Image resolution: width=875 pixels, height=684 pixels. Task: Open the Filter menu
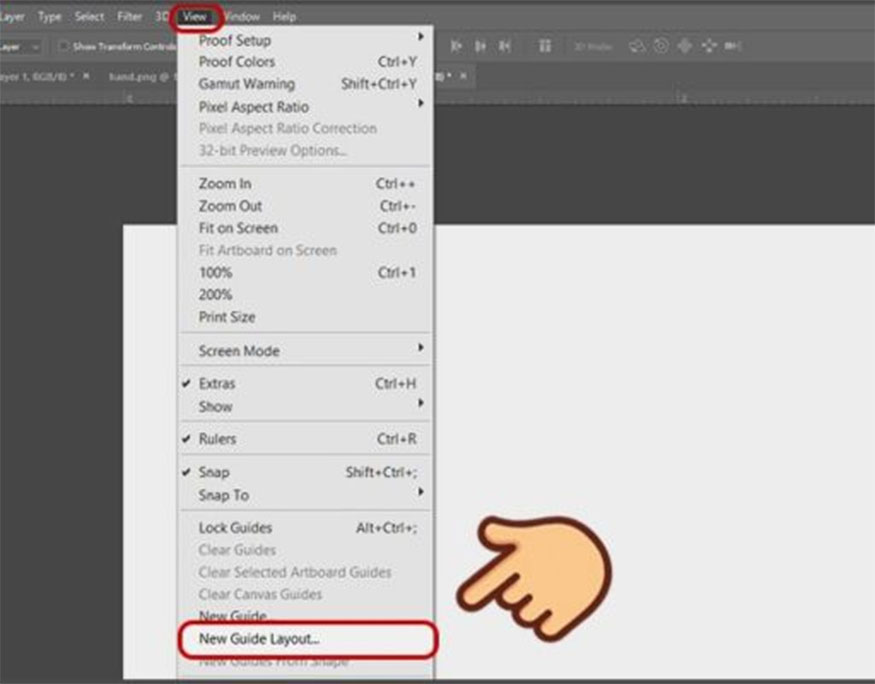click(130, 17)
